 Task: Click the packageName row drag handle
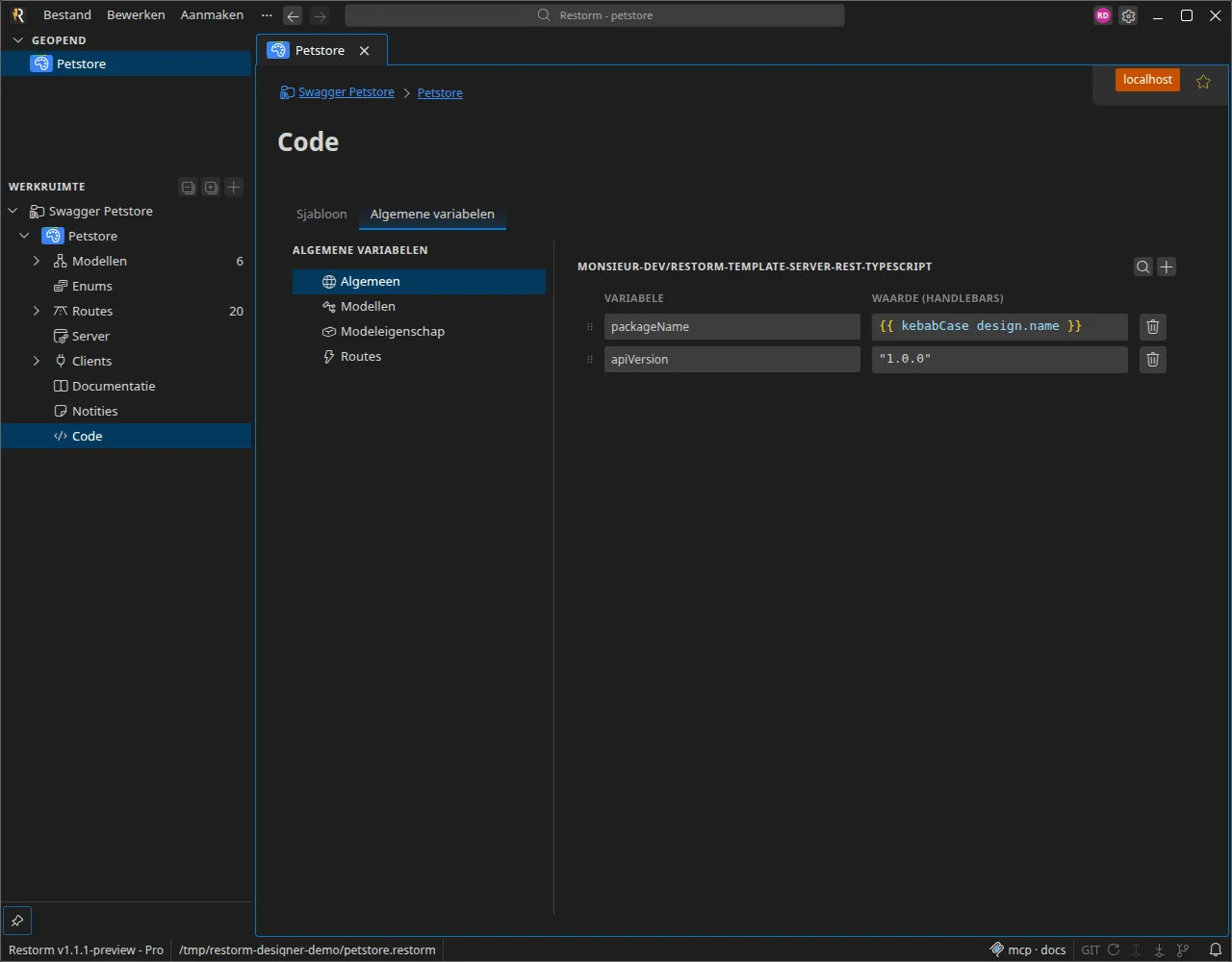(x=590, y=327)
